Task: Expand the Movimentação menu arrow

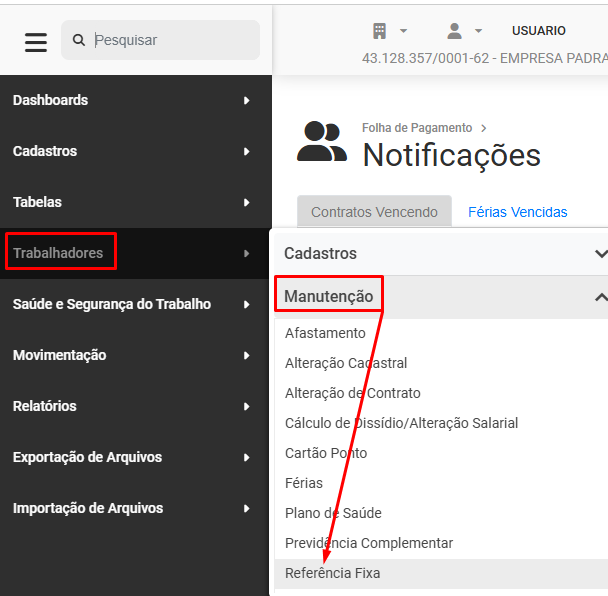Action: (x=246, y=355)
